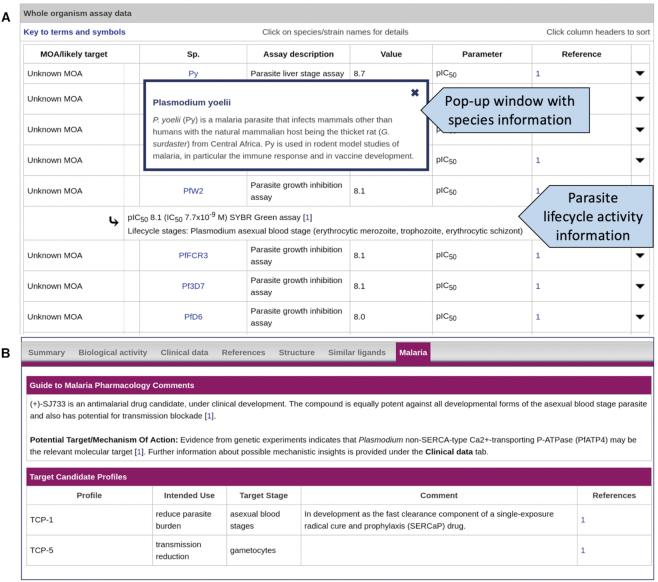Expand the PfFCR3 row details arrow
Image resolution: width=658 pixels, height=582 pixels.
[x=640, y=256]
